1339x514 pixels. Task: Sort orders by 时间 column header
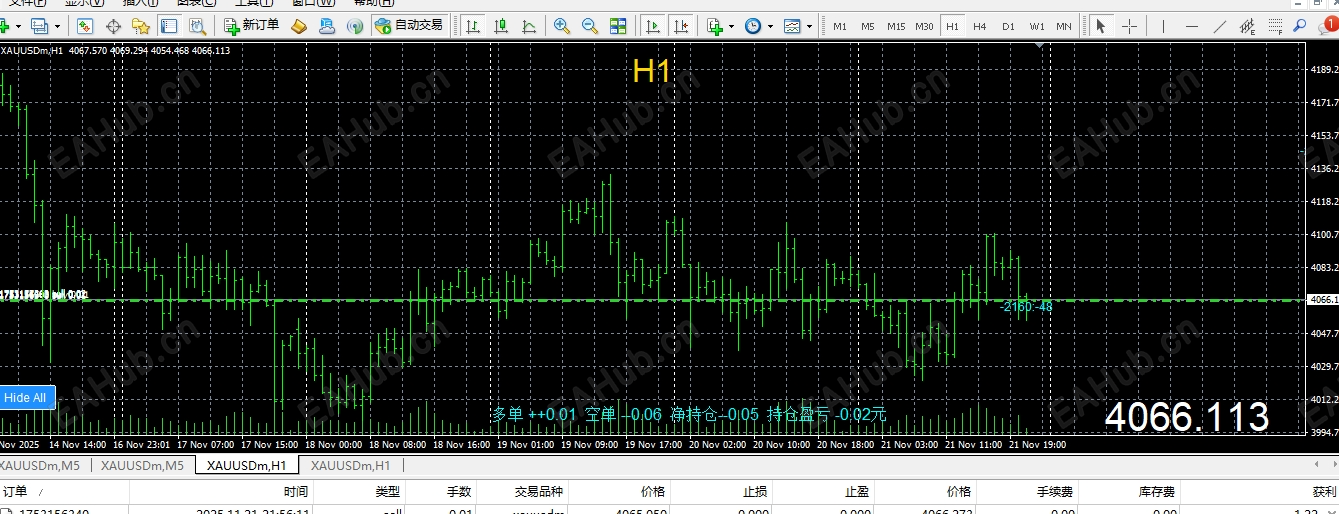220,492
